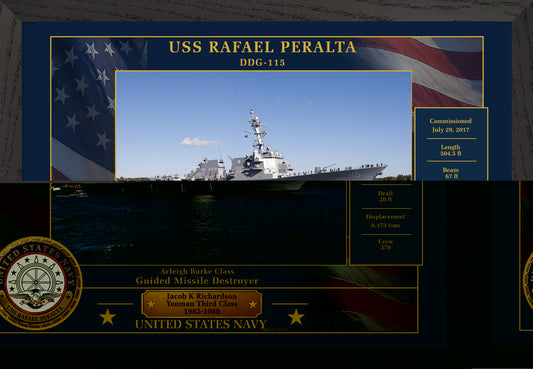Click the Crew label
Viewport: 533px width, 369px height.
385,242
